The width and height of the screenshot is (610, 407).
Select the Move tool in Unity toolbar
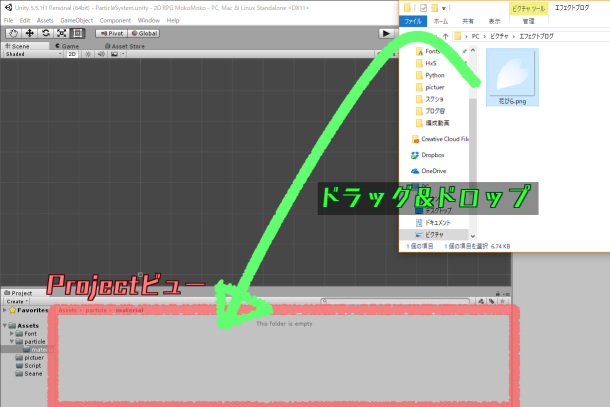coord(30,33)
